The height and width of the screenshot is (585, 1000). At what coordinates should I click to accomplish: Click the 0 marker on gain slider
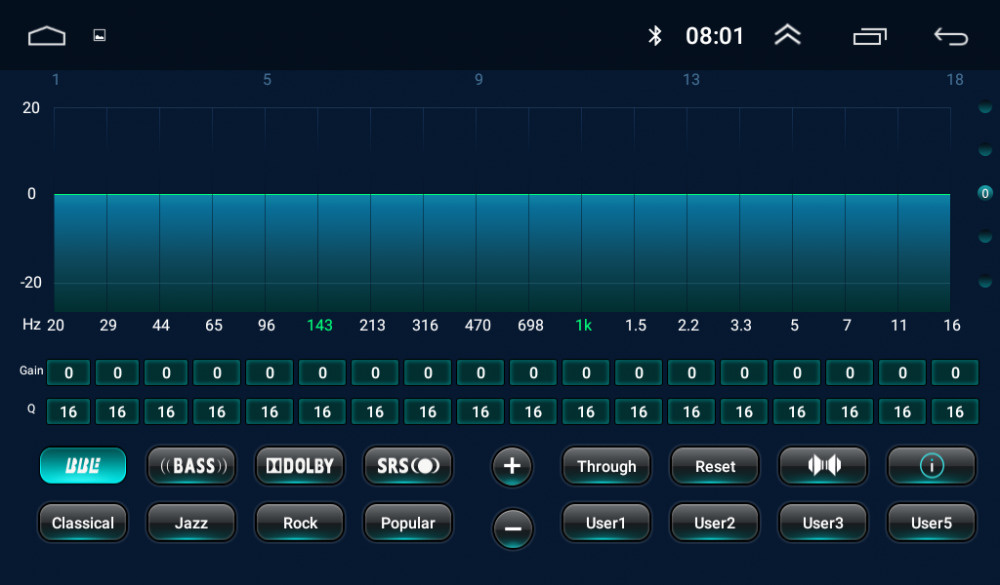pyautogui.click(x=985, y=193)
